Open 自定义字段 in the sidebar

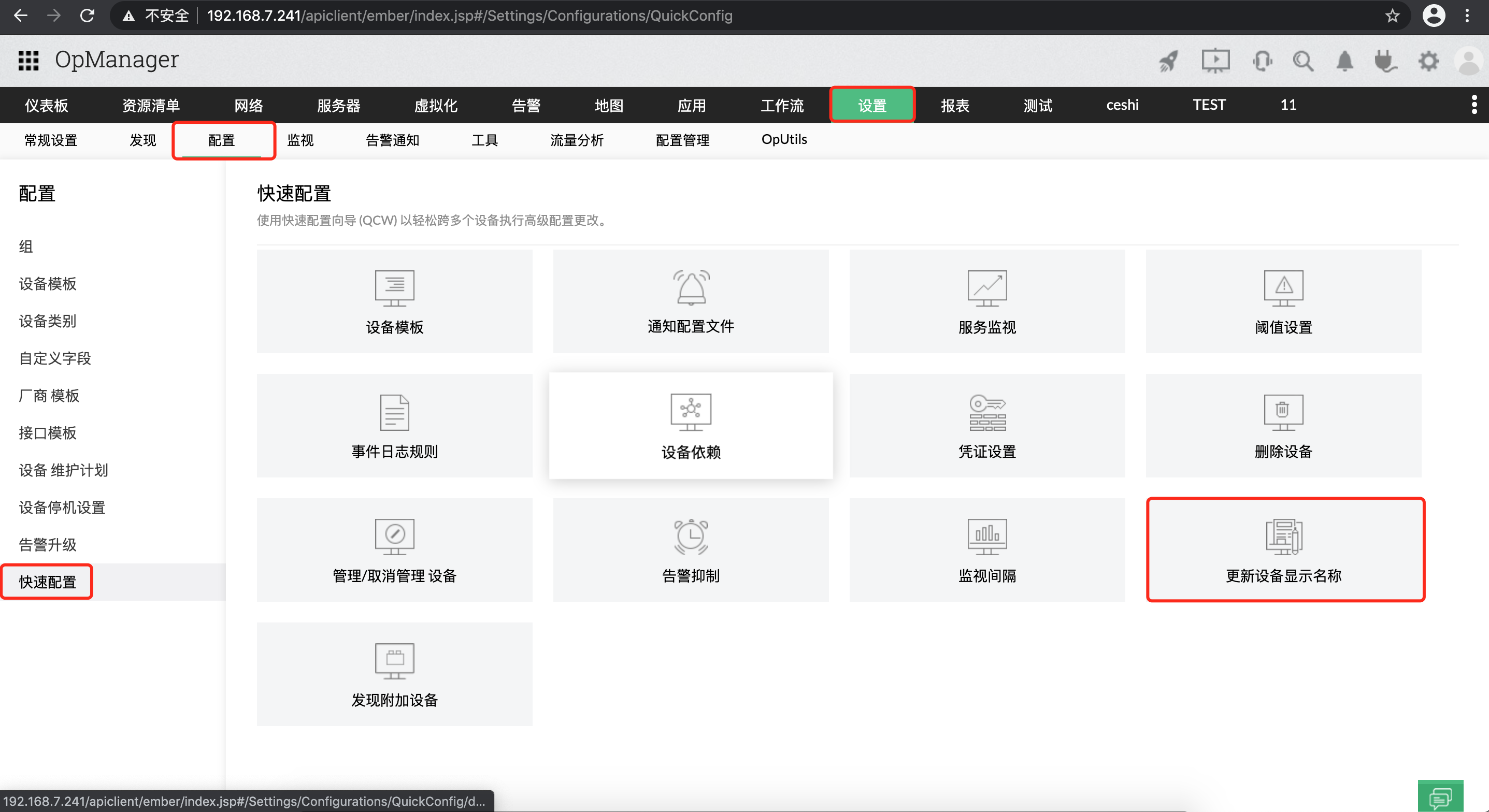coord(55,358)
